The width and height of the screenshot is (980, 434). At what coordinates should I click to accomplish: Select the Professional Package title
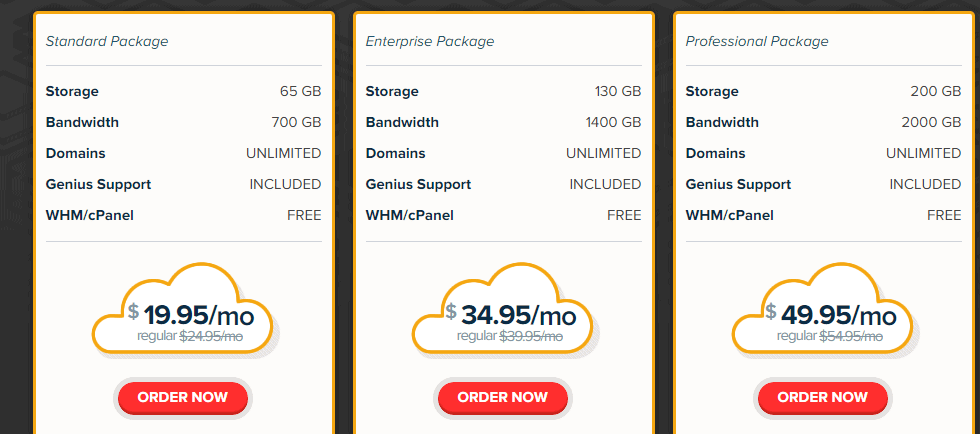click(x=757, y=42)
